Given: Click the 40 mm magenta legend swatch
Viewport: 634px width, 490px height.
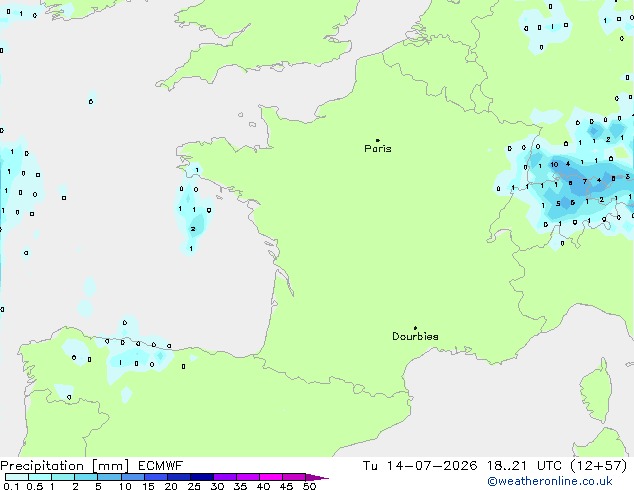Looking at the screenshot, I should click(271, 477).
